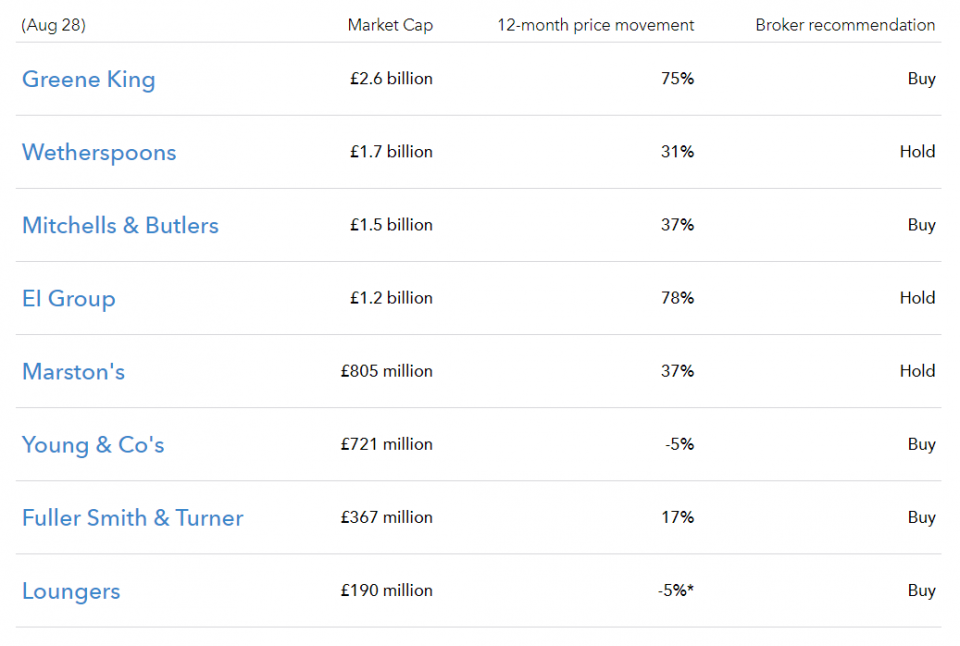
Task: Click Marston's £805 million market cap
Action: 386,371
